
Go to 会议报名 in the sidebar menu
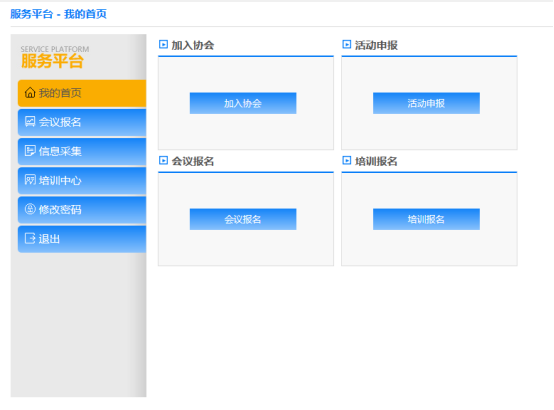[82, 122]
